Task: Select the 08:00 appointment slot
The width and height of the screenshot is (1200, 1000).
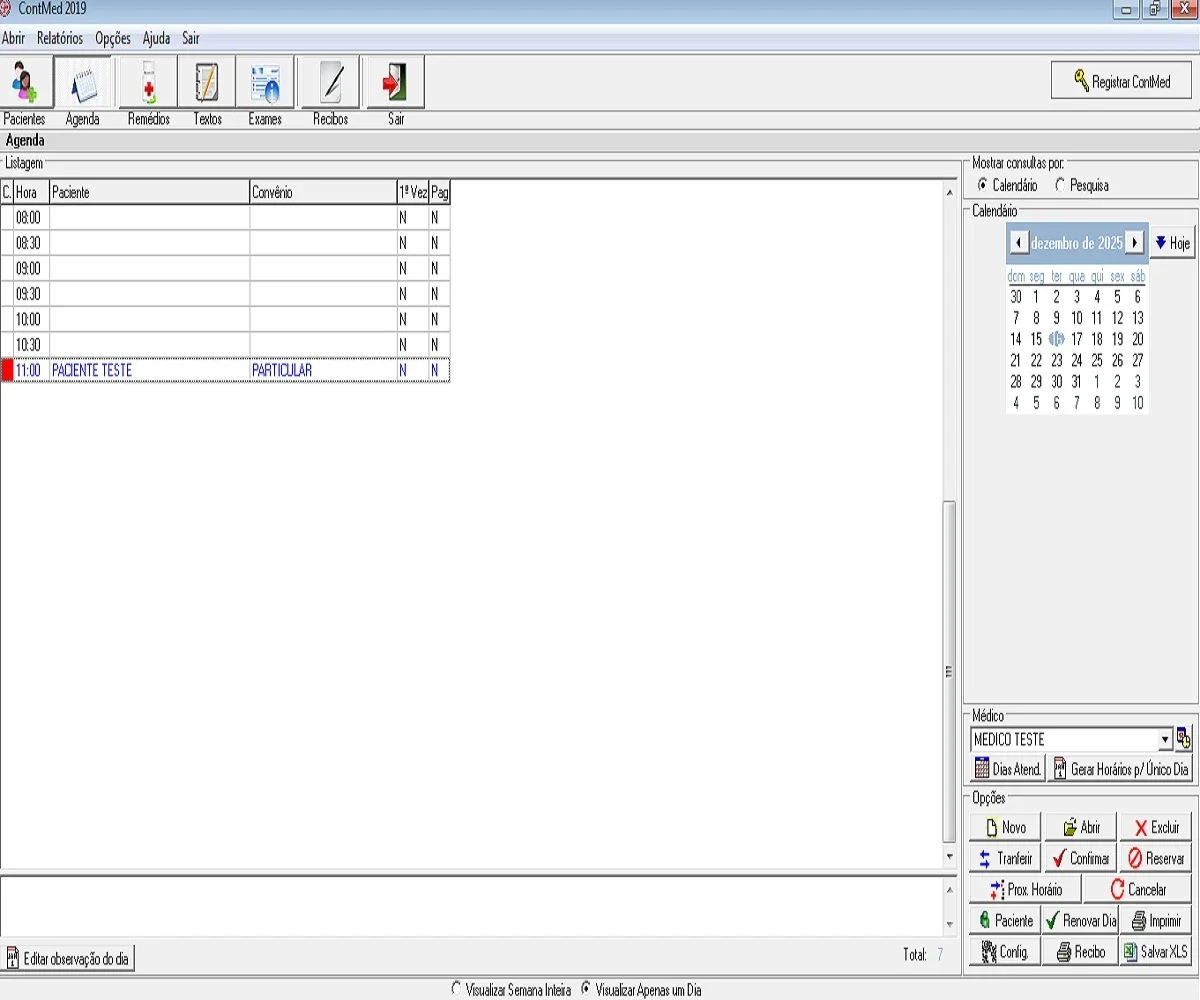Action: coord(226,217)
